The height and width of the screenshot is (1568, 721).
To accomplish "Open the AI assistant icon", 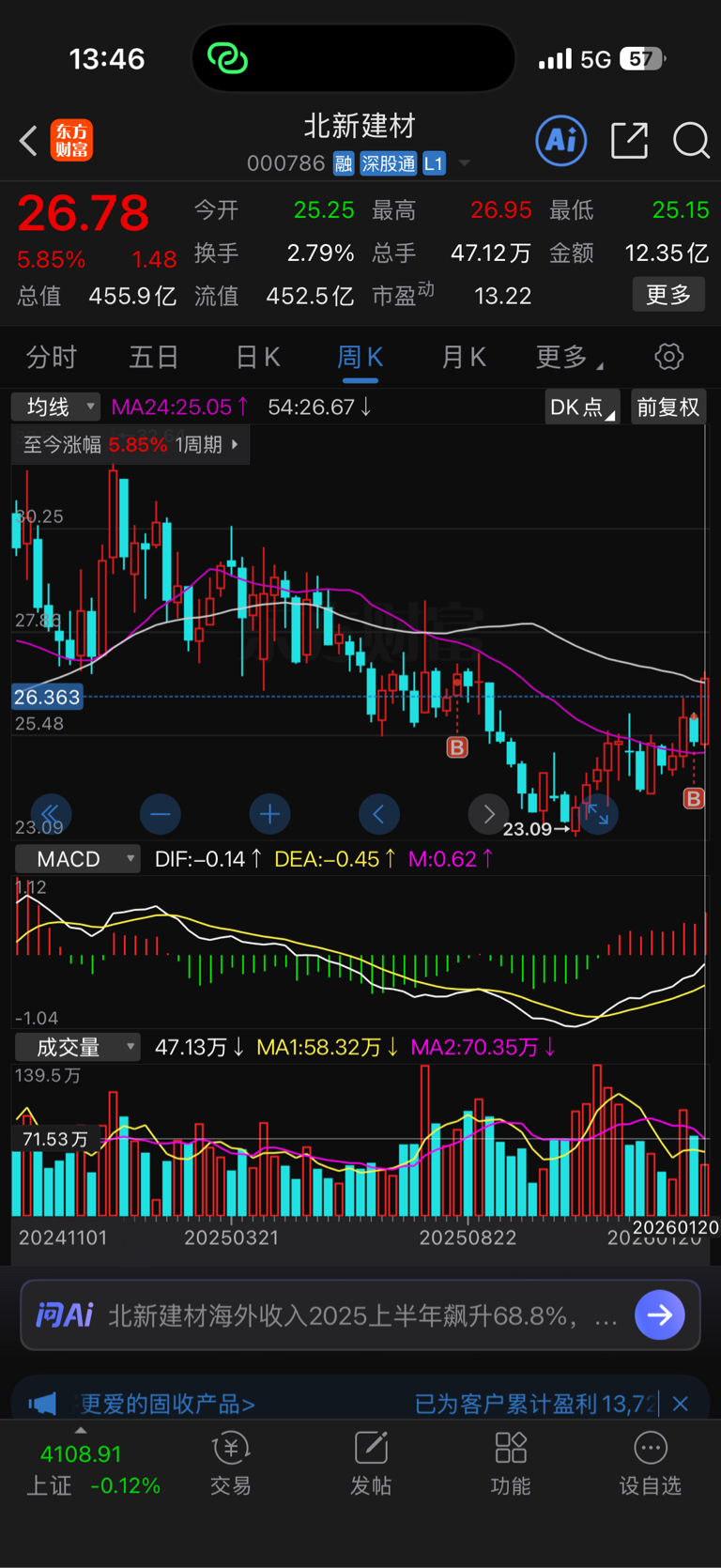I will coord(561,141).
